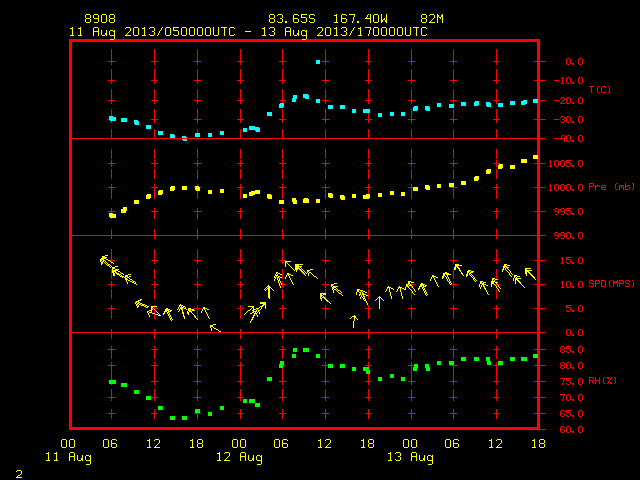Click the final 18 hour tick label
640x480 pixels.
tap(538, 444)
